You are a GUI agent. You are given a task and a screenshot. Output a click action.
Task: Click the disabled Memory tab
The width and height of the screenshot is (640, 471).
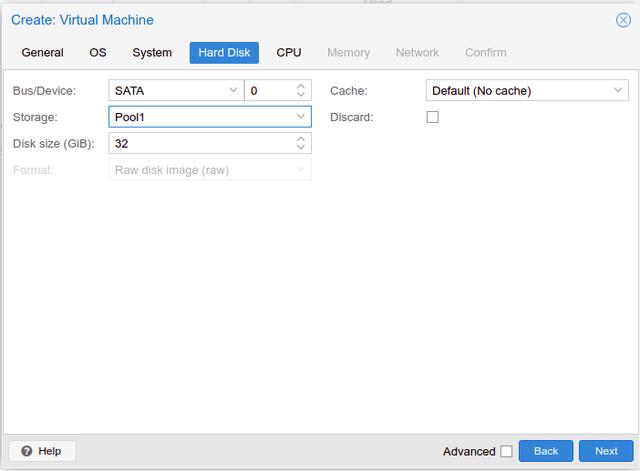tap(348, 53)
